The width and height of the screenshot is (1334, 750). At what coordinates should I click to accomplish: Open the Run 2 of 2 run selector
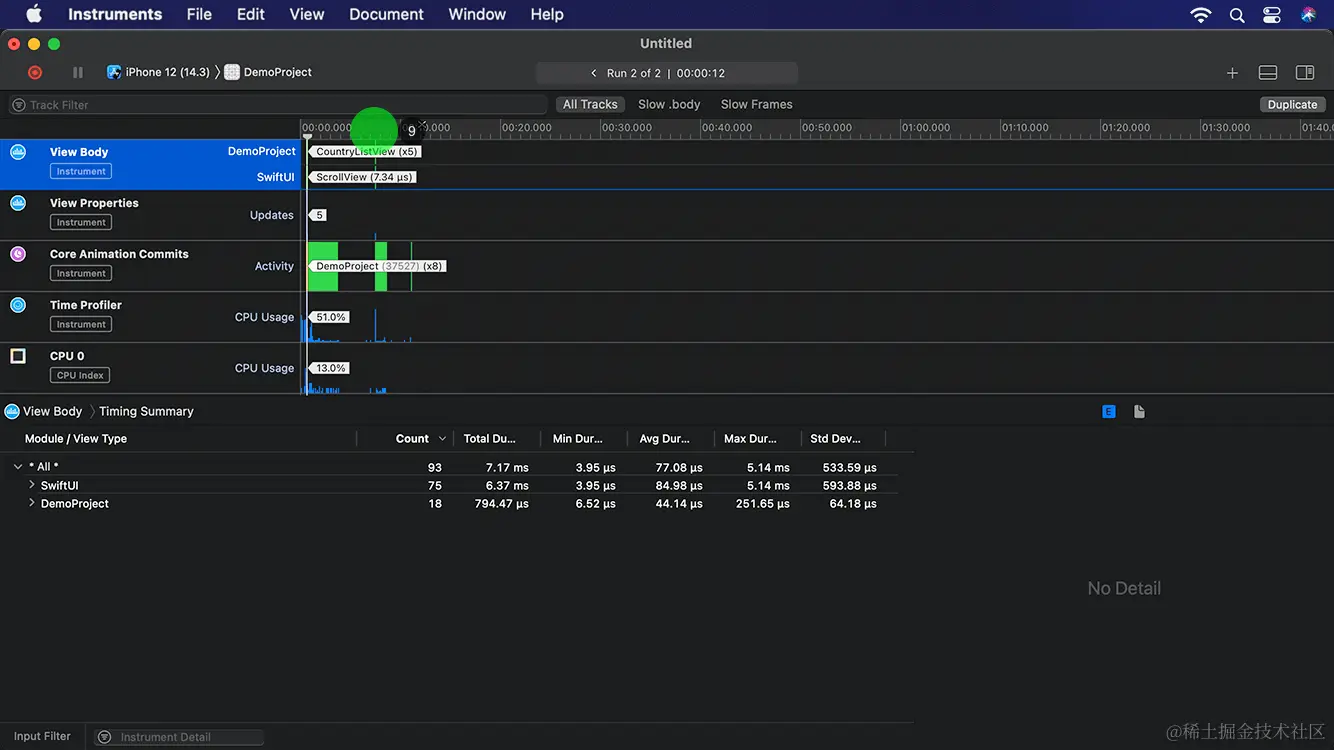(x=666, y=73)
